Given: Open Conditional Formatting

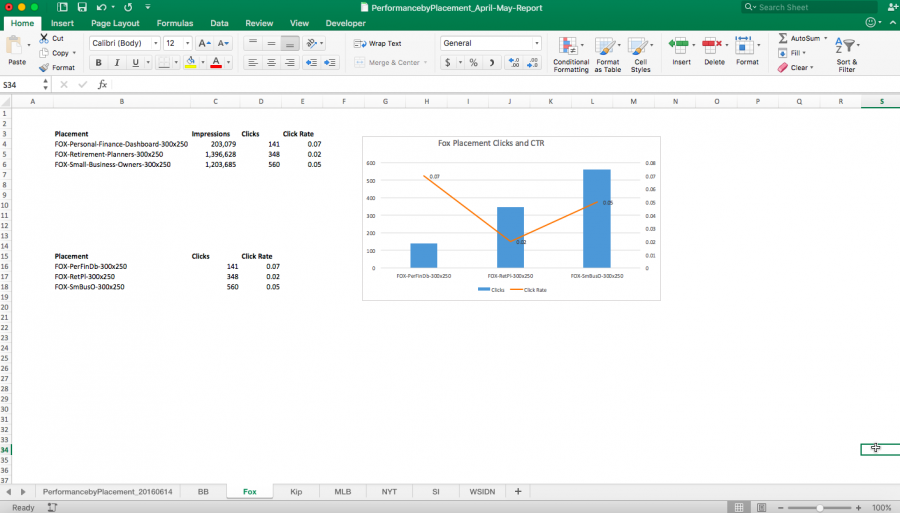Looking at the screenshot, I should (x=571, y=55).
